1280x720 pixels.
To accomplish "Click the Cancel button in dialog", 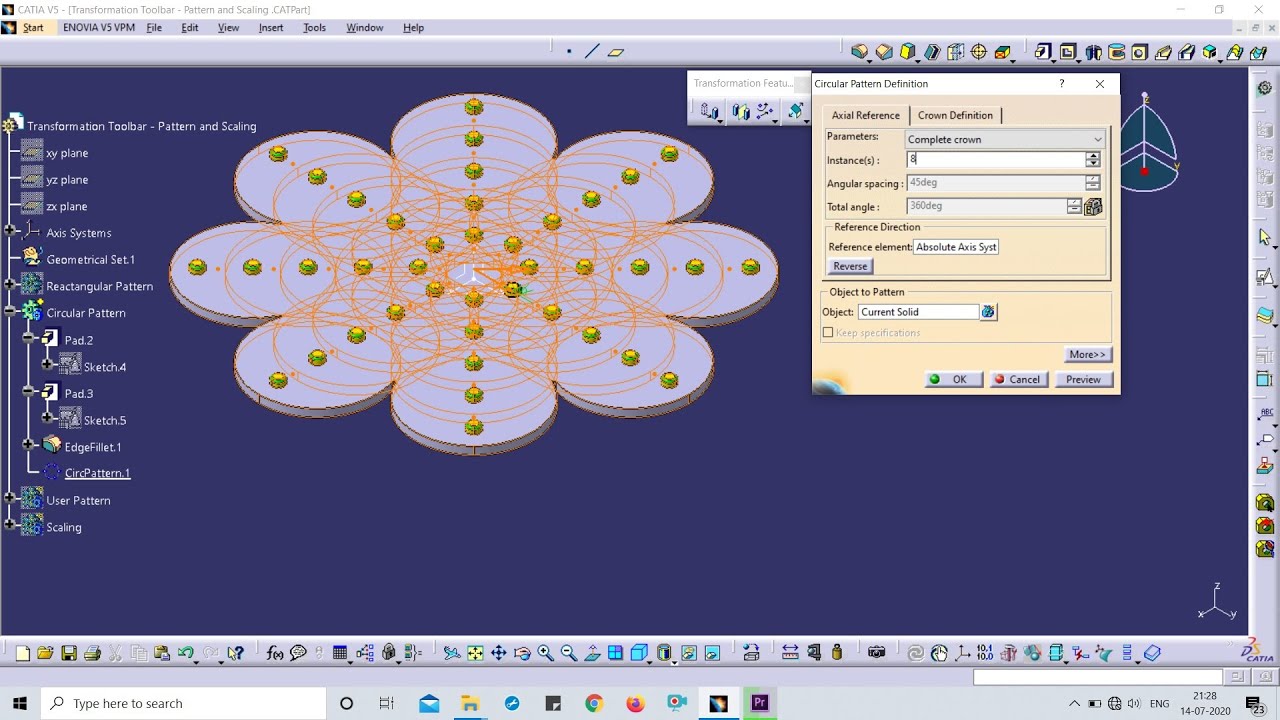I will tap(1018, 379).
